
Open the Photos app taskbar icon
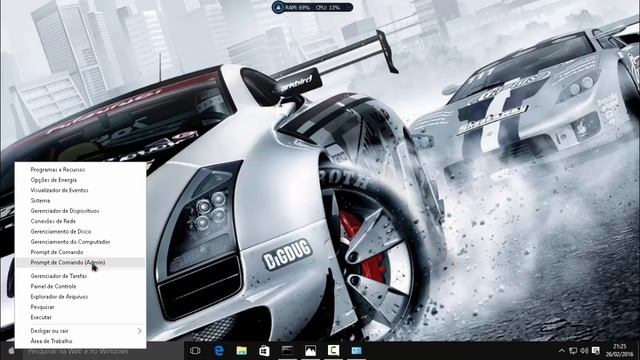[310, 351]
